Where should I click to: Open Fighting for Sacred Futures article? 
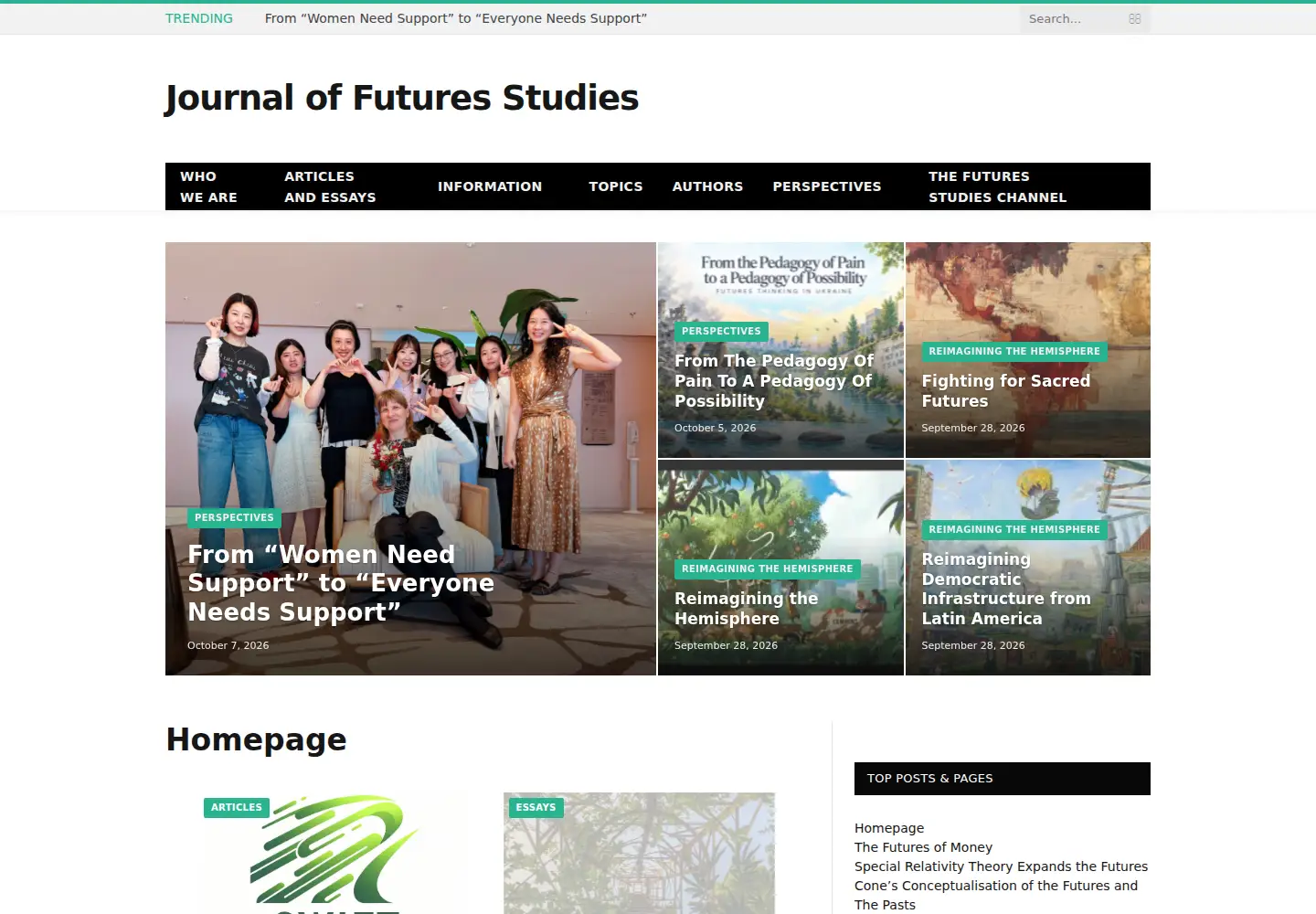click(x=1005, y=391)
